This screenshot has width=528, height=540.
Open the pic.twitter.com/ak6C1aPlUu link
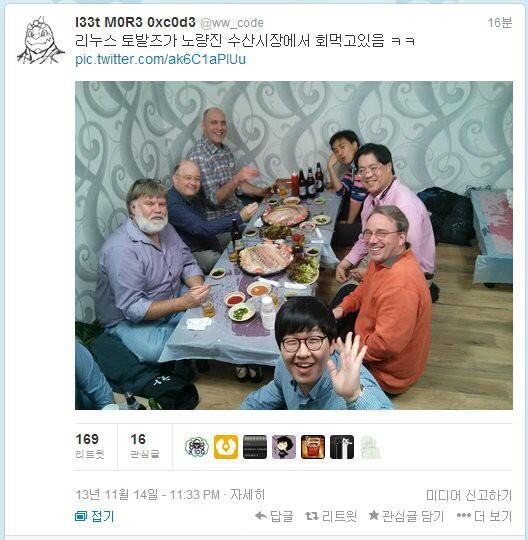tap(161, 59)
